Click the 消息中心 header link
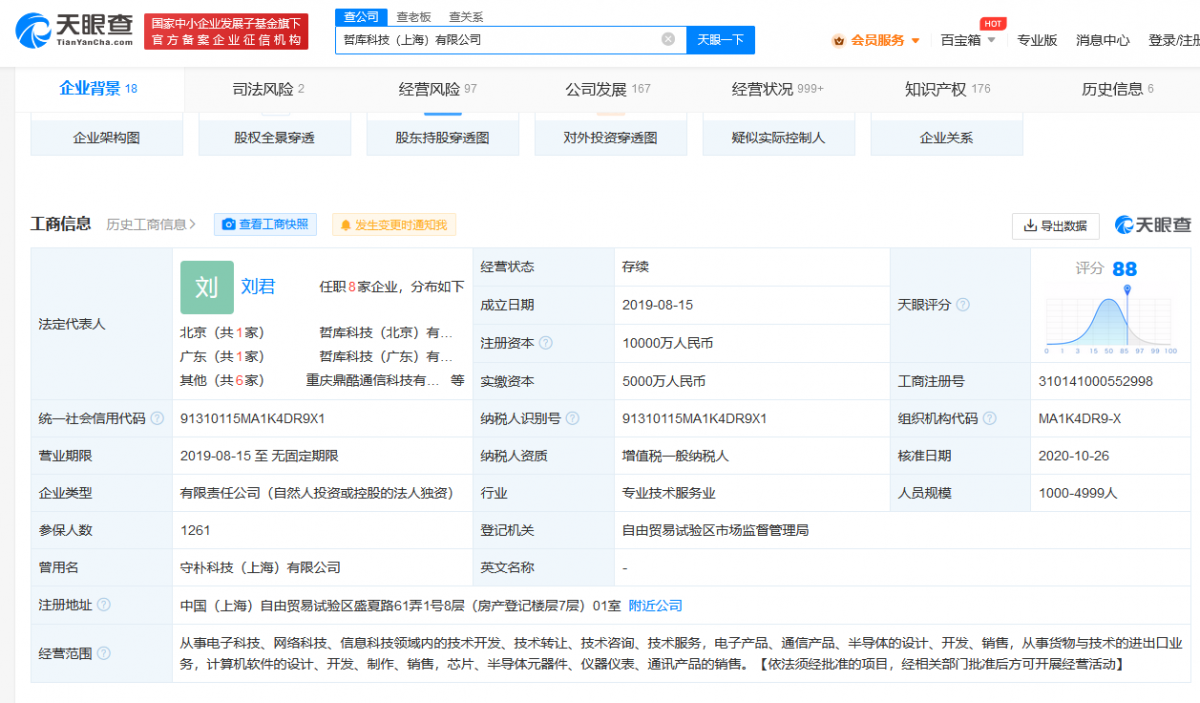1200x703 pixels. [1103, 40]
